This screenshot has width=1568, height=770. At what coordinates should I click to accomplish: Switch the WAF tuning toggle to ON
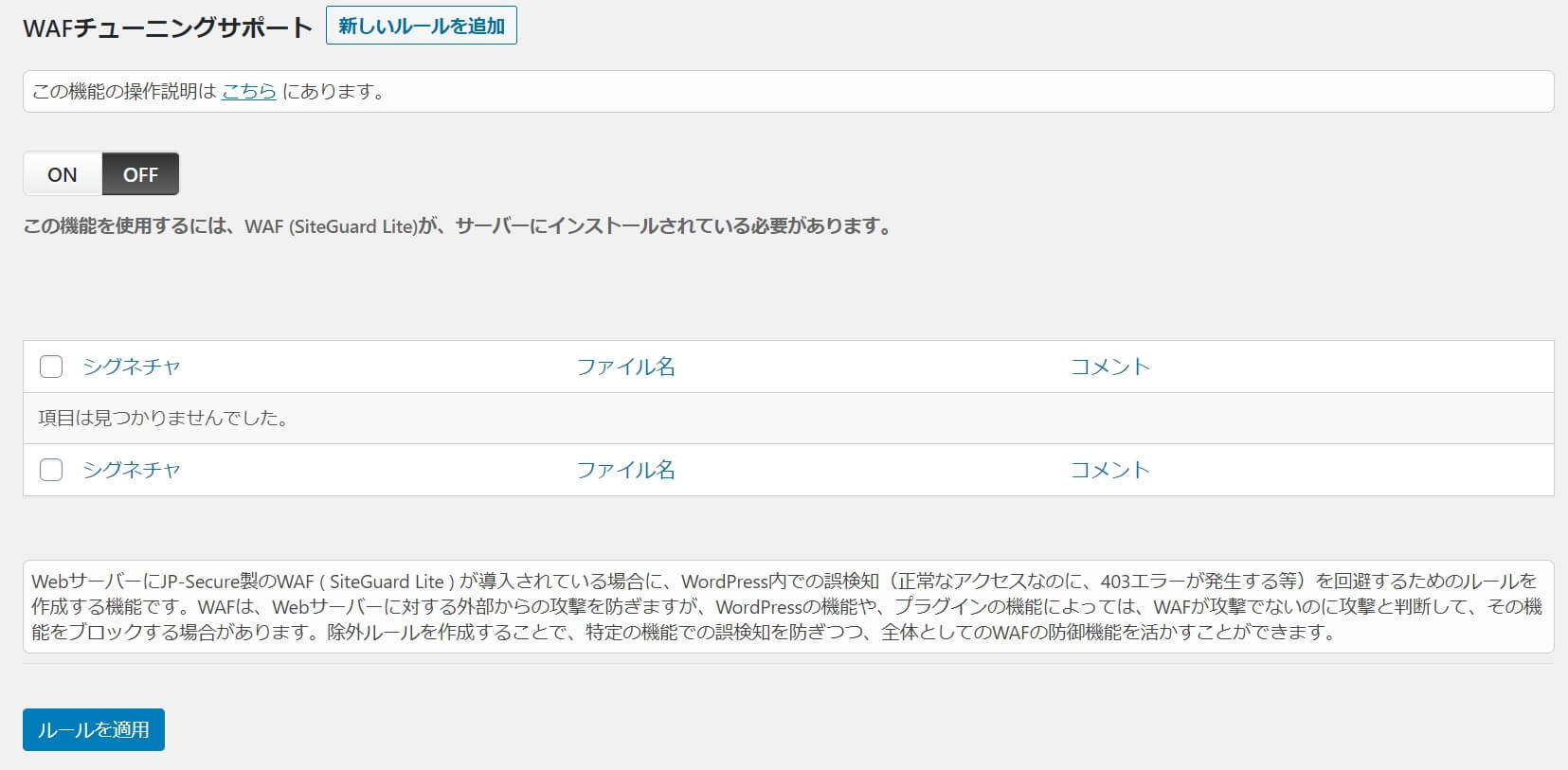click(x=63, y=174)
